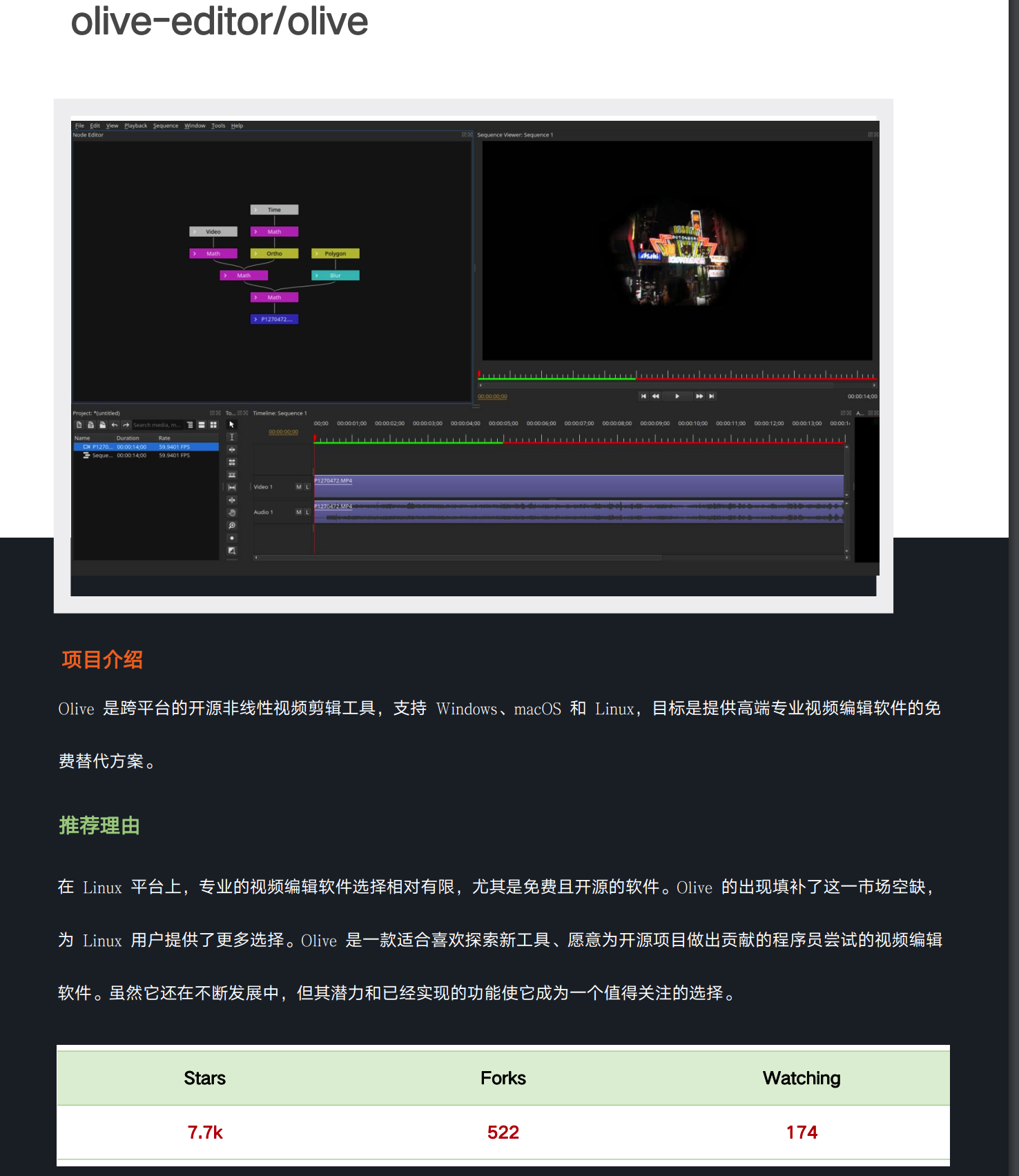
Task: Mute the Audio 1 track
Action: click(x=299, y=512)
